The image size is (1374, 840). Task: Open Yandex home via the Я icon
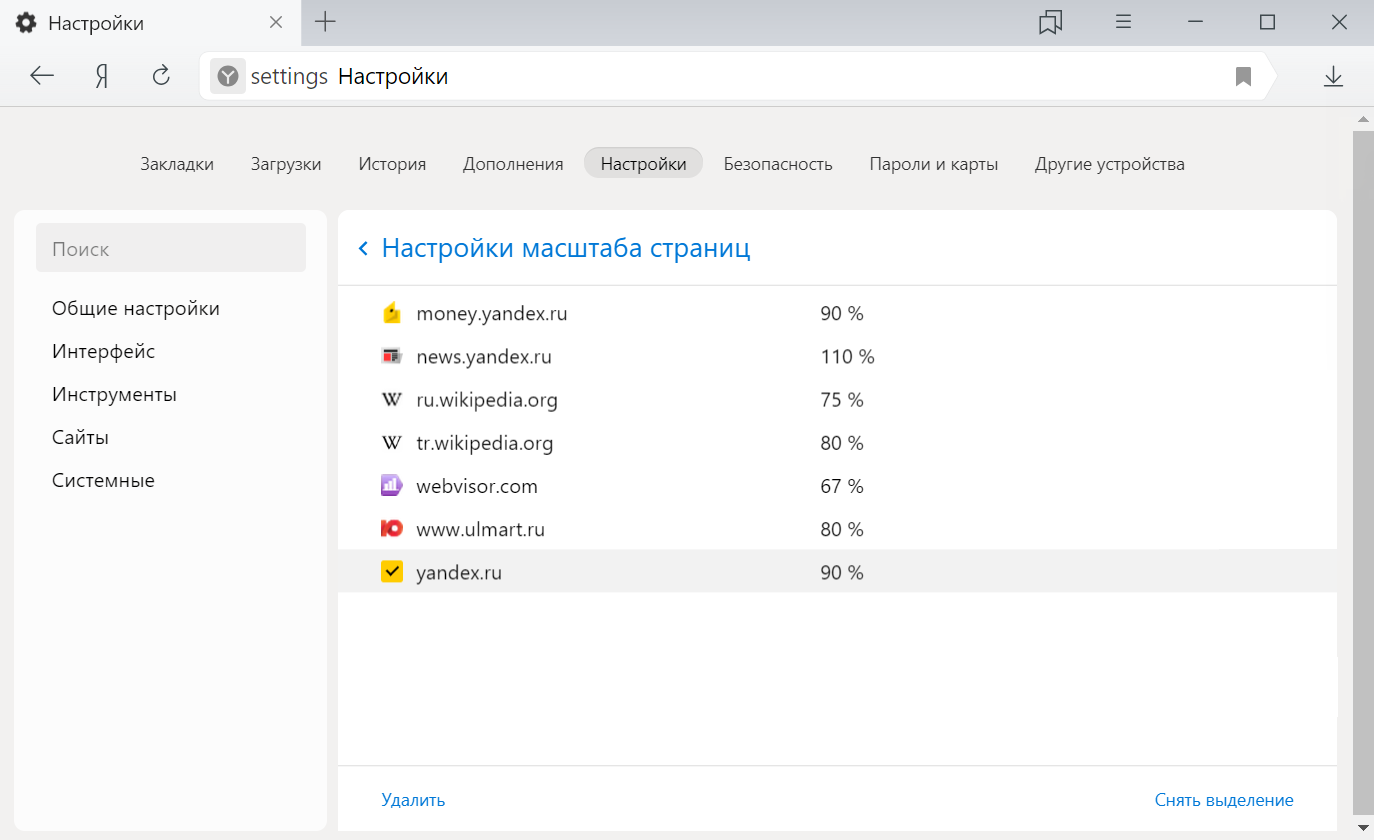pos(102,76)
